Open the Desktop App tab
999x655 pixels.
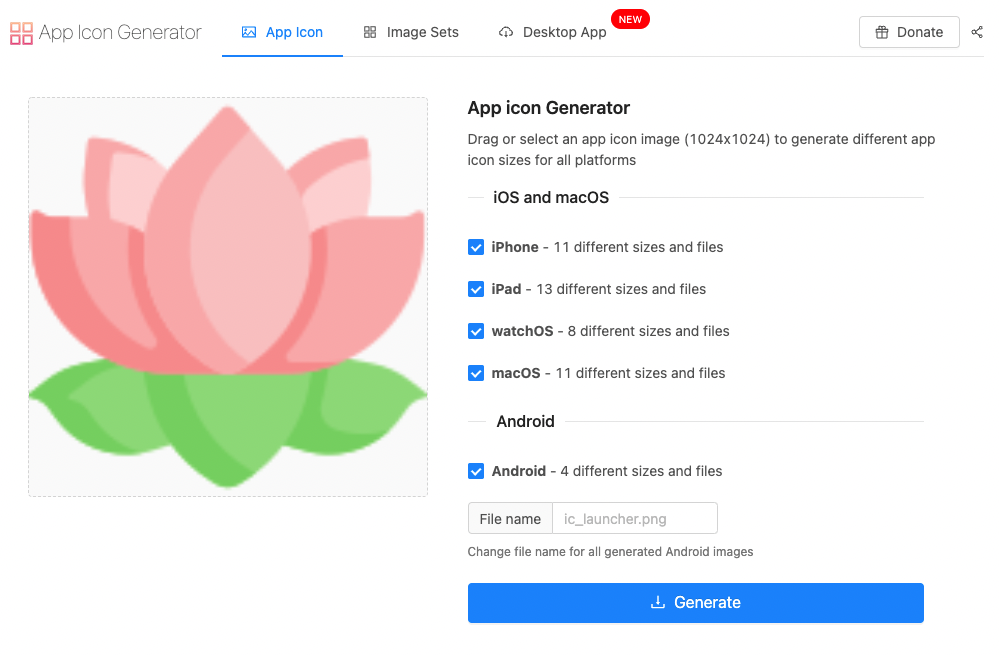coord(552,32)
